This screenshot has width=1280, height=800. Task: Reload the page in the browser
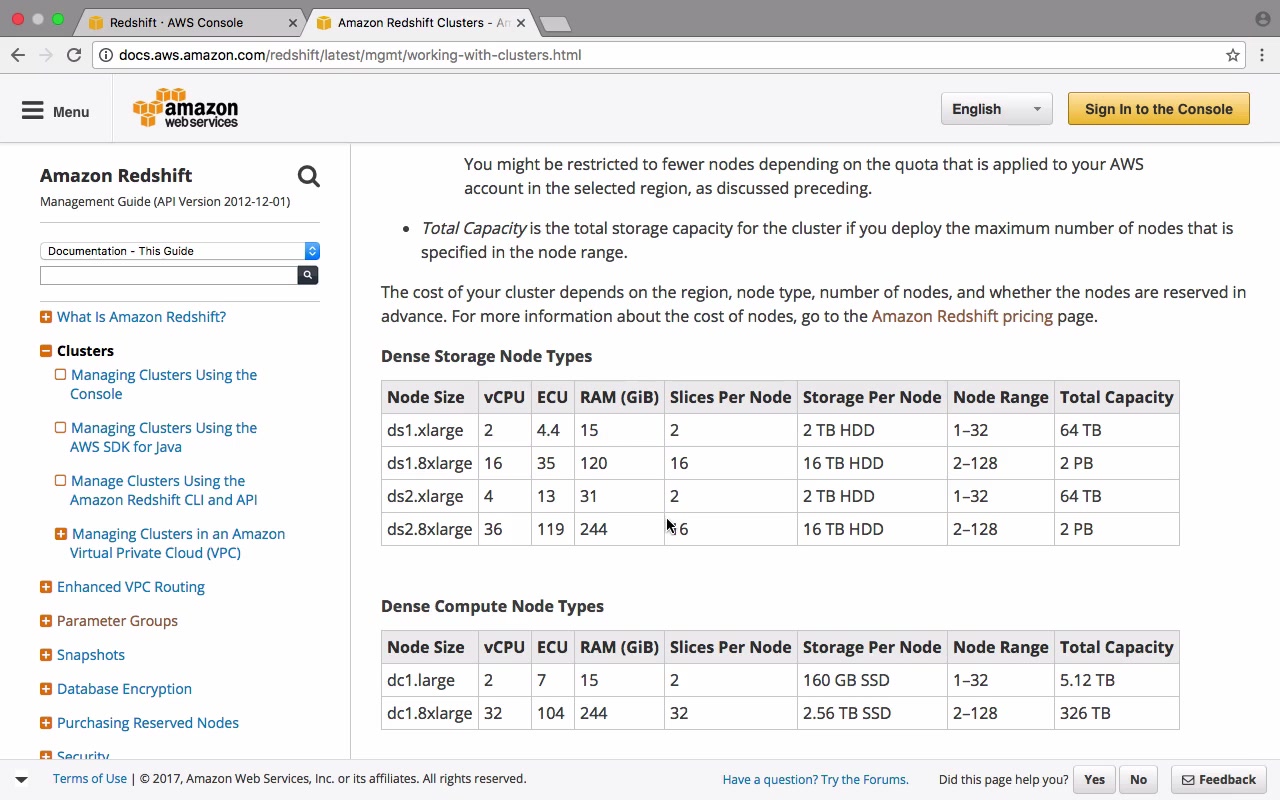point(74,55)
